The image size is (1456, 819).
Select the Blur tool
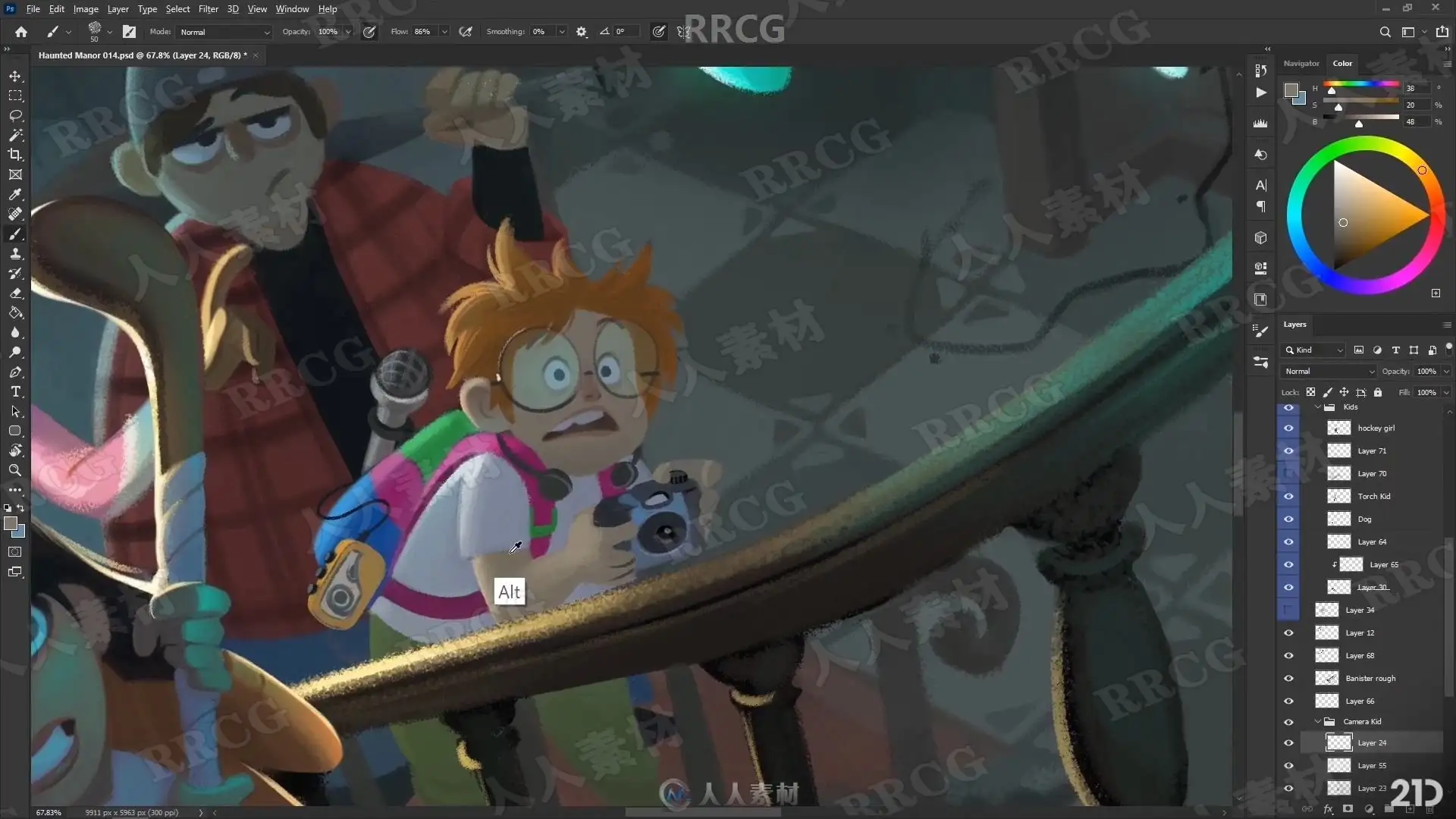(x=15, y=333)
